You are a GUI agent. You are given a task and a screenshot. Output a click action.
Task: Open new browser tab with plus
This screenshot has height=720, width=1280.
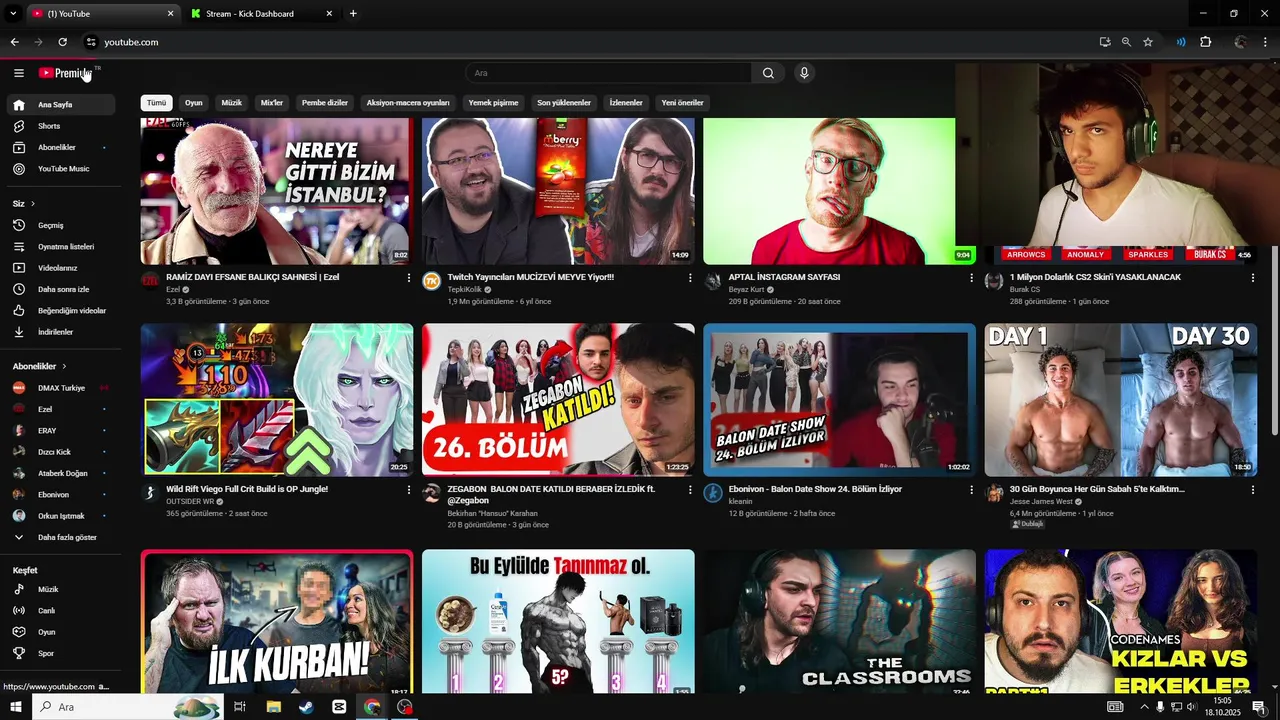coord(353,14)
